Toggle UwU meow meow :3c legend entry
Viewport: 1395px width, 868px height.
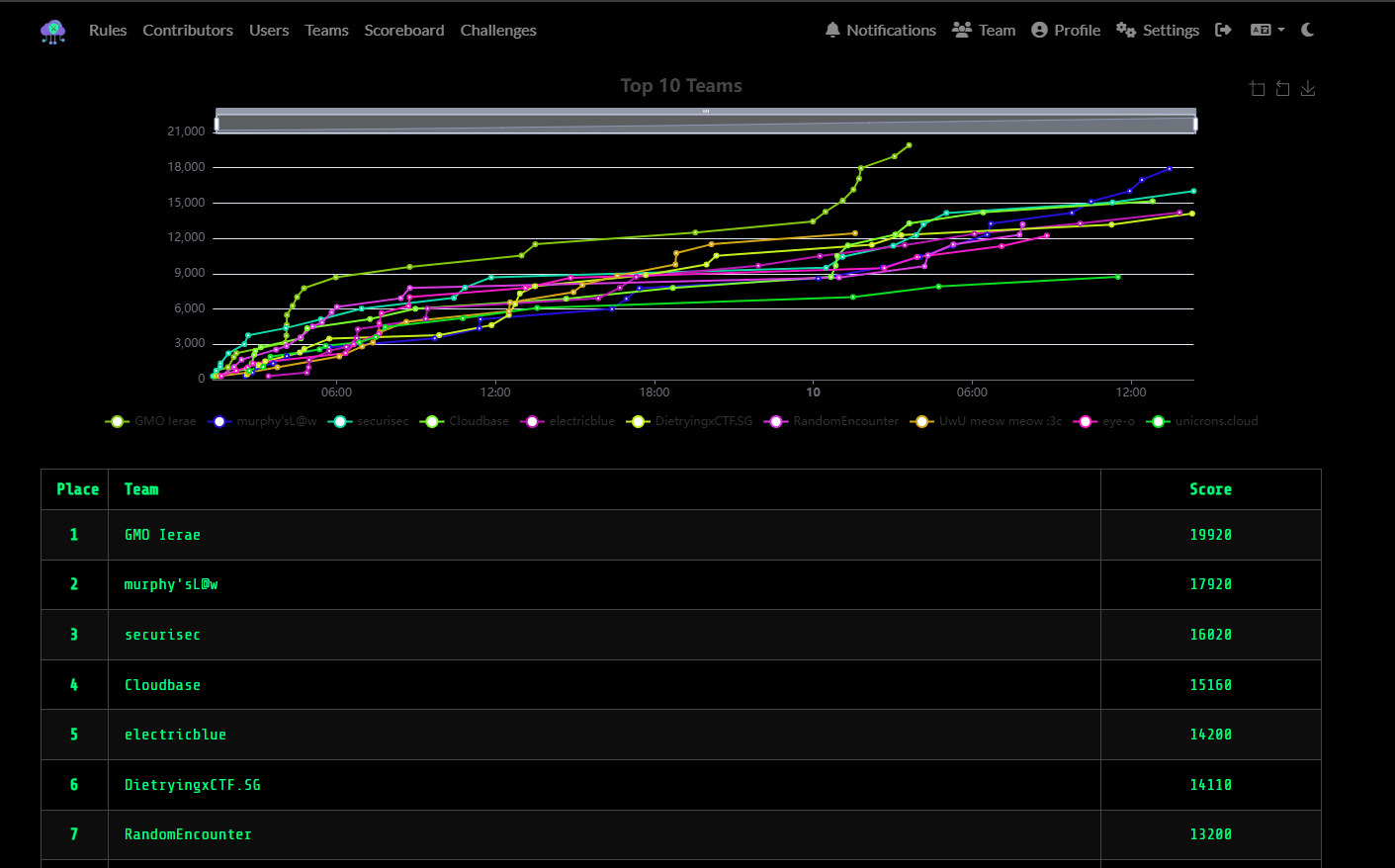987,421
